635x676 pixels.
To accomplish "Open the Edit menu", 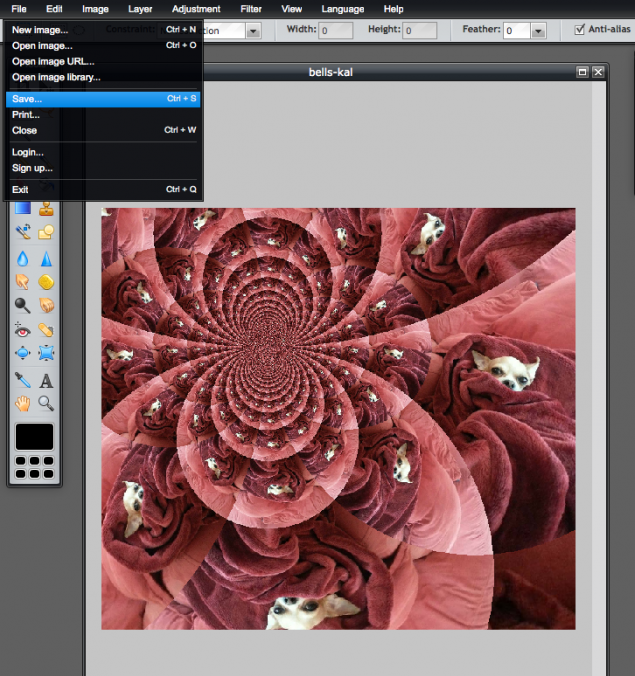I will coord(54,9).
